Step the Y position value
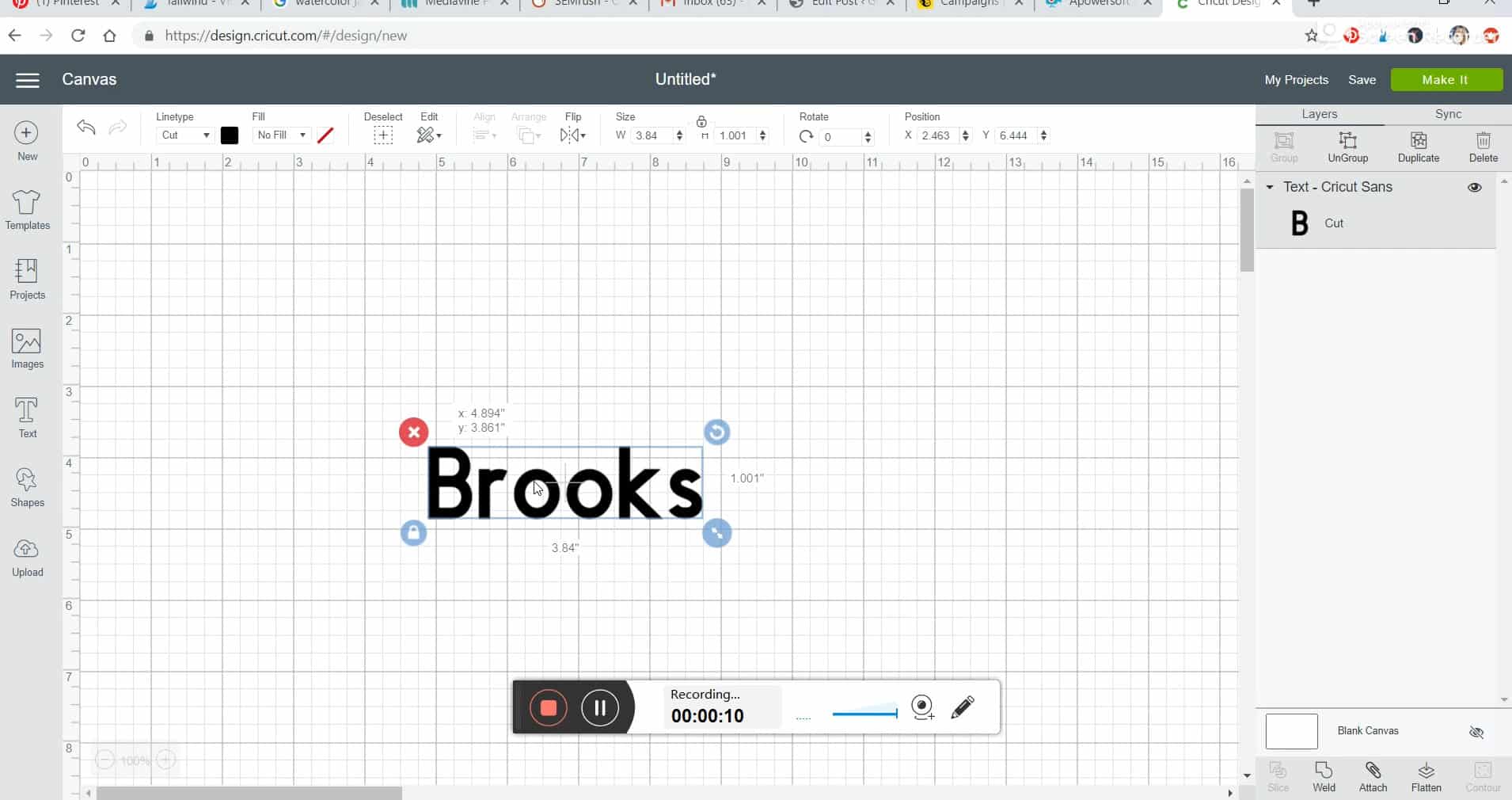 (1043, 135)
